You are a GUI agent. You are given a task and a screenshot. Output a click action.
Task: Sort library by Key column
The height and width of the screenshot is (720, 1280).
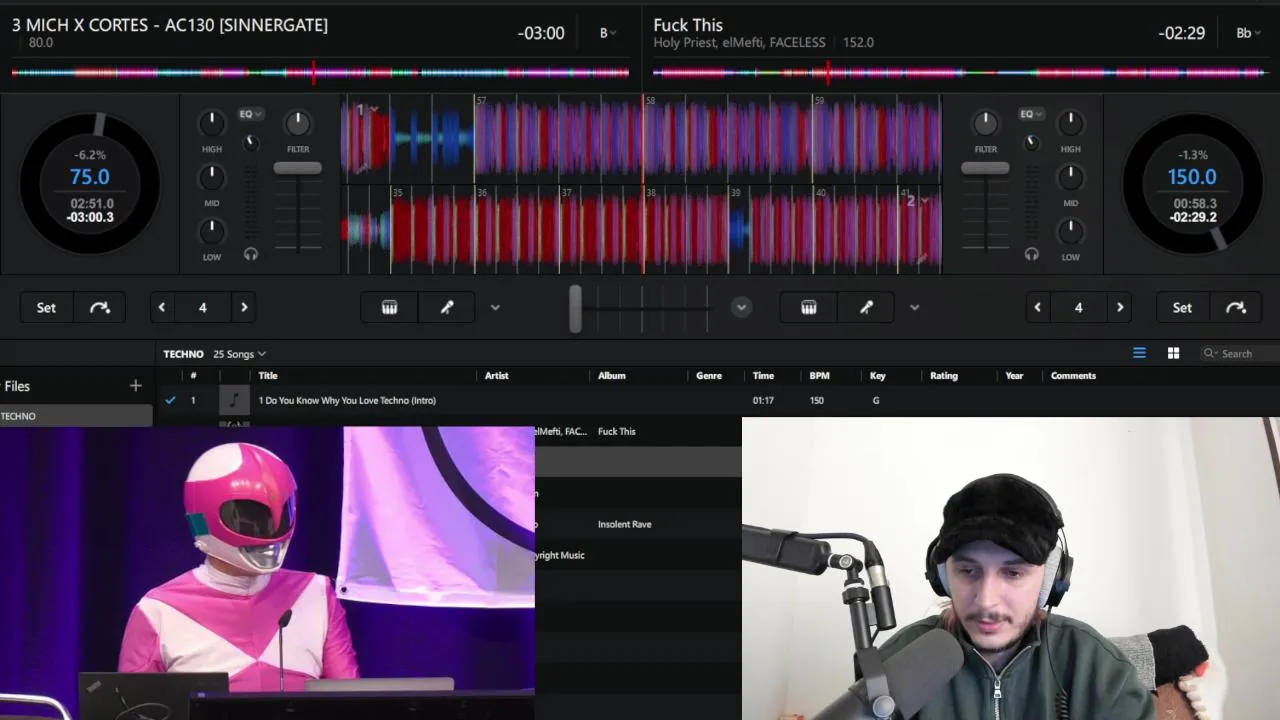coord(878,376)
